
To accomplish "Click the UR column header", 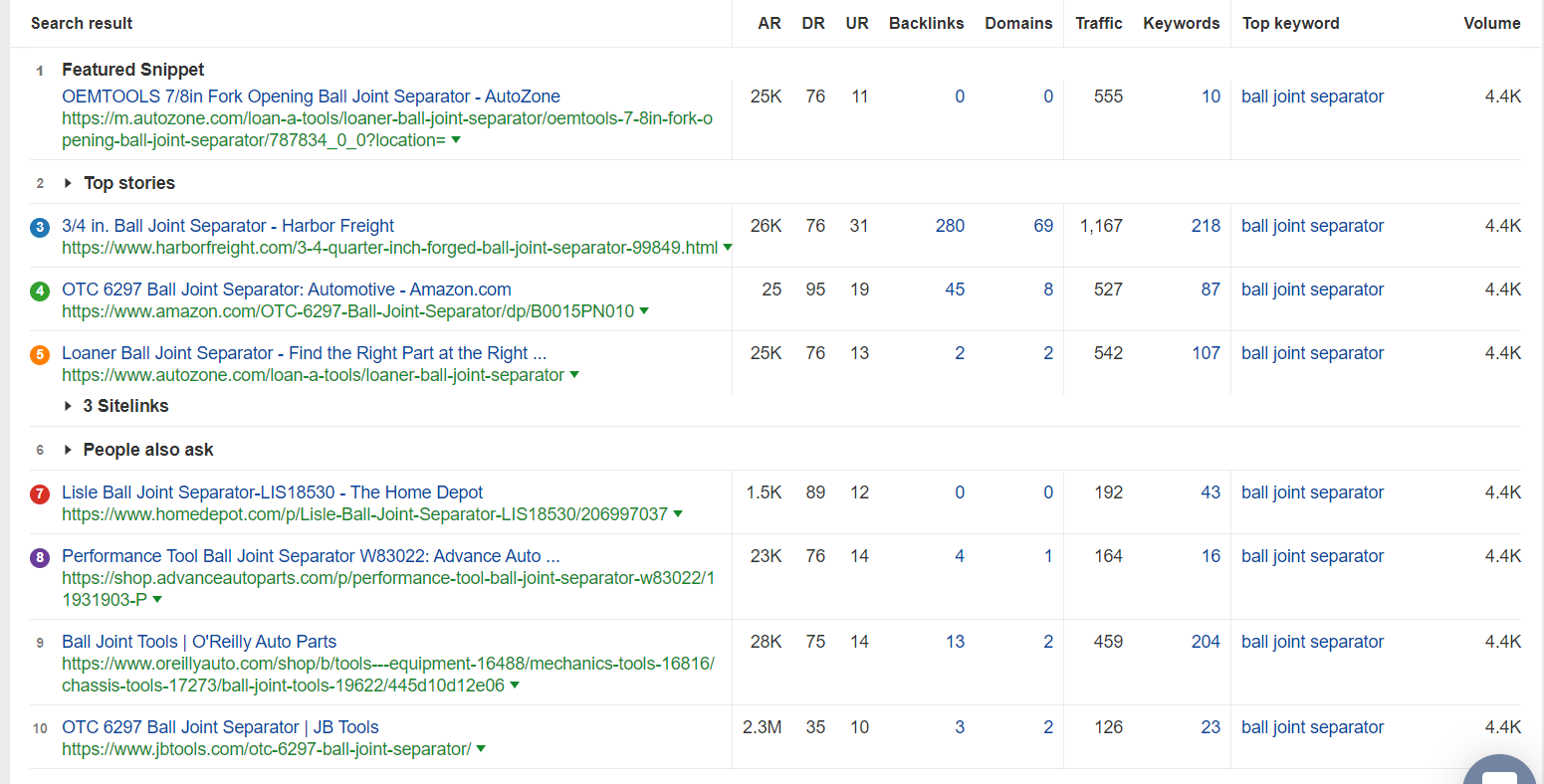I will pos(857,23).
